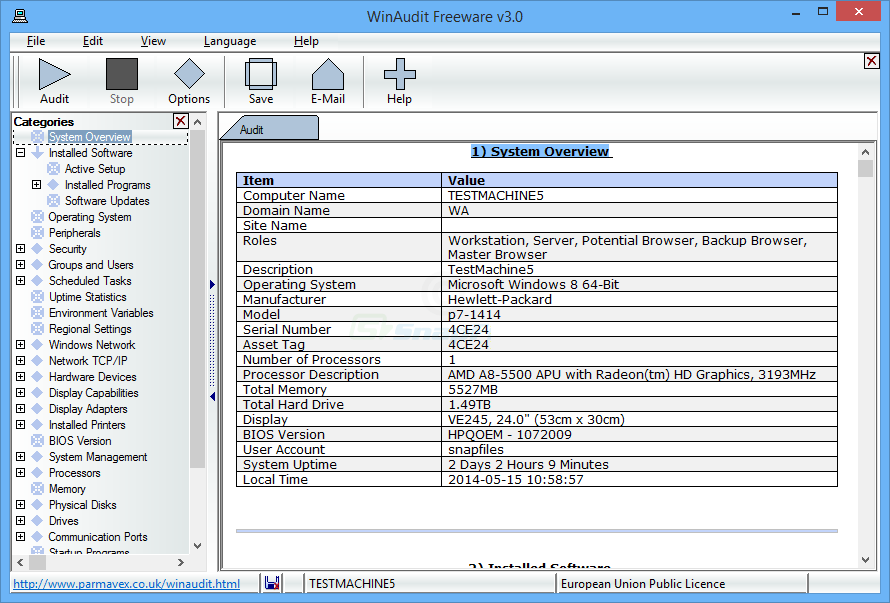Click the snapfiles user account value
Viewport: 890px width, 603px height.
pyautogui.click(x=476, y=449)
